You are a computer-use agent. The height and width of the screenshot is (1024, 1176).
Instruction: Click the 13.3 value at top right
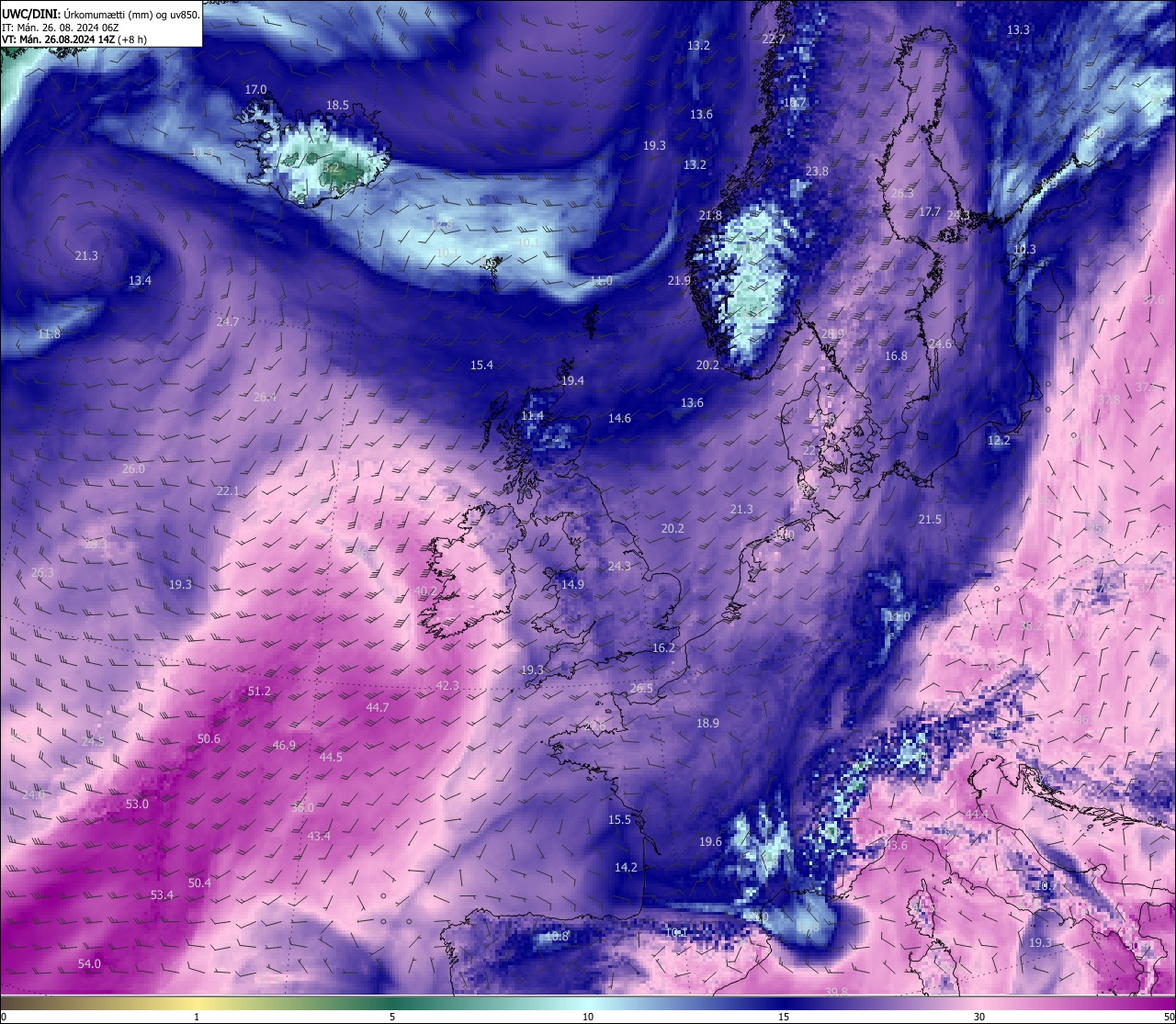(1018, 29)
